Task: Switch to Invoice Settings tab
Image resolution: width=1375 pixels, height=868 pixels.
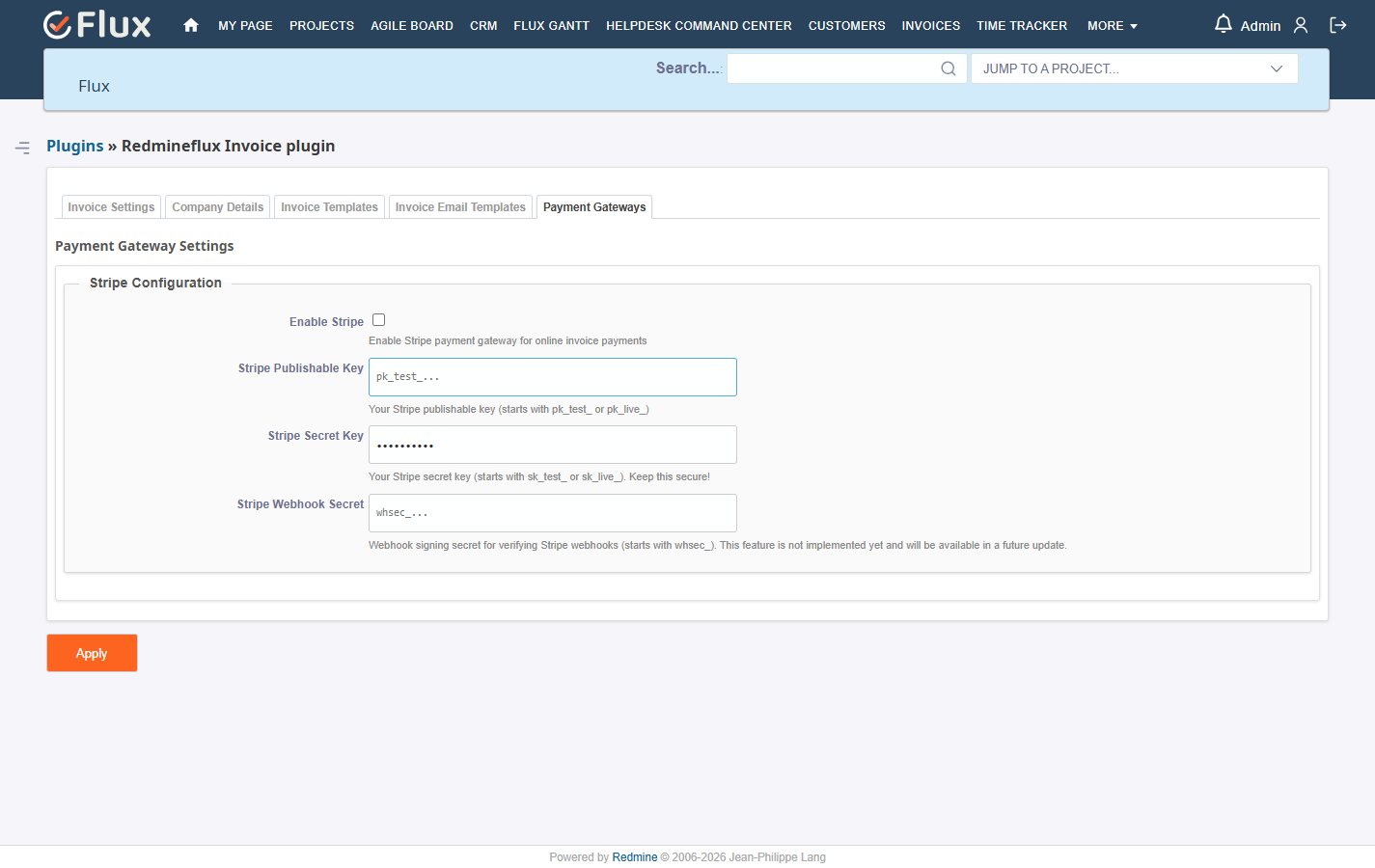Action: pos(111,207)
